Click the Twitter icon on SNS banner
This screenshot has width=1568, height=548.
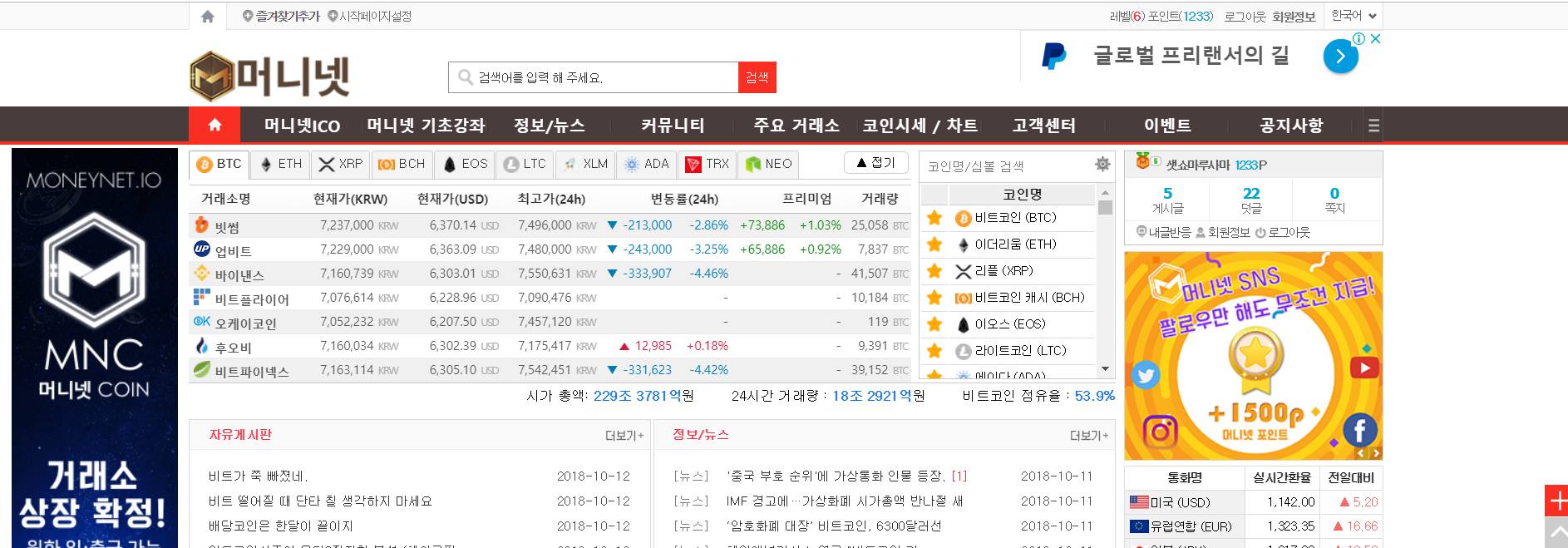point(1146,375)
